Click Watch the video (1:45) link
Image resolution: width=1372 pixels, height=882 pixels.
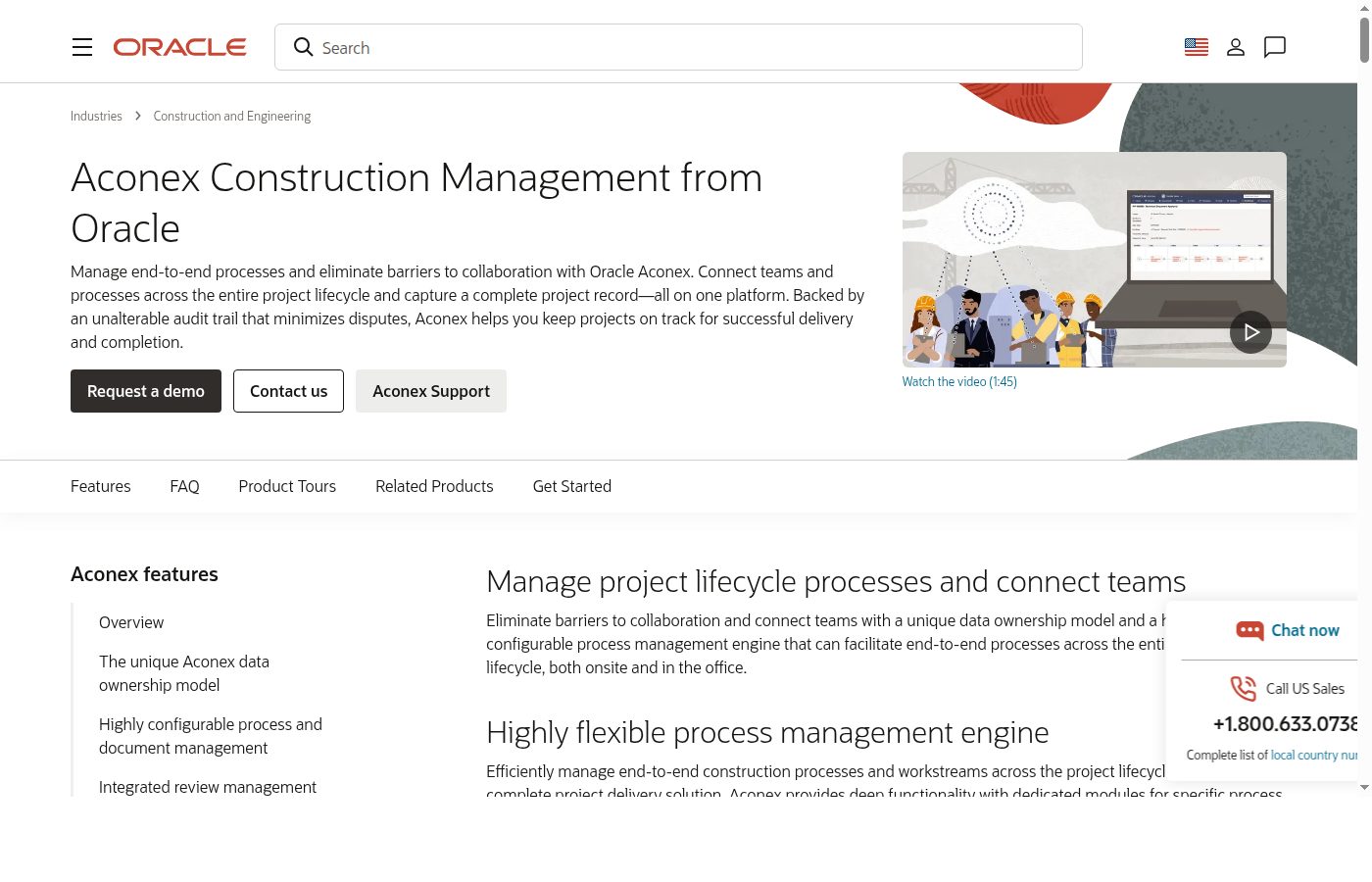(x=959, y=381)
